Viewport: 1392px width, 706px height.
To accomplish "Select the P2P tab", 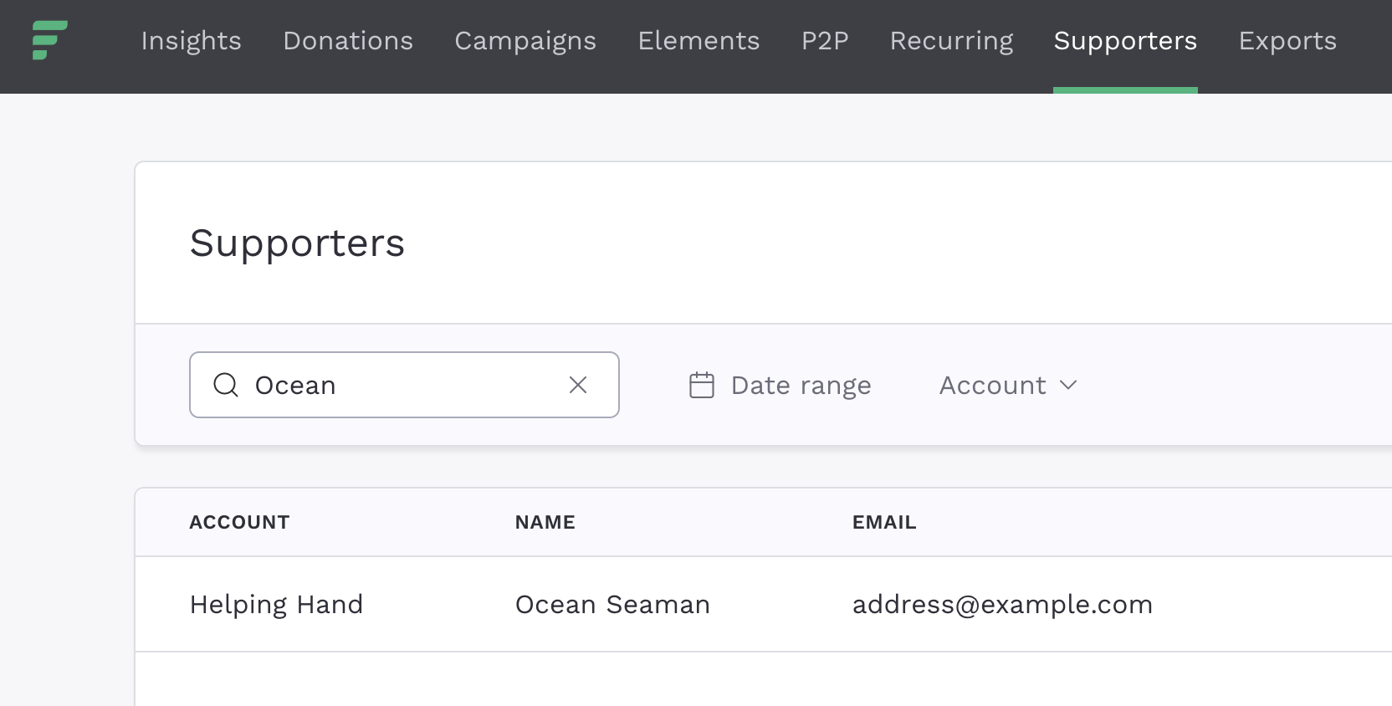I will [x=825, y=41].
